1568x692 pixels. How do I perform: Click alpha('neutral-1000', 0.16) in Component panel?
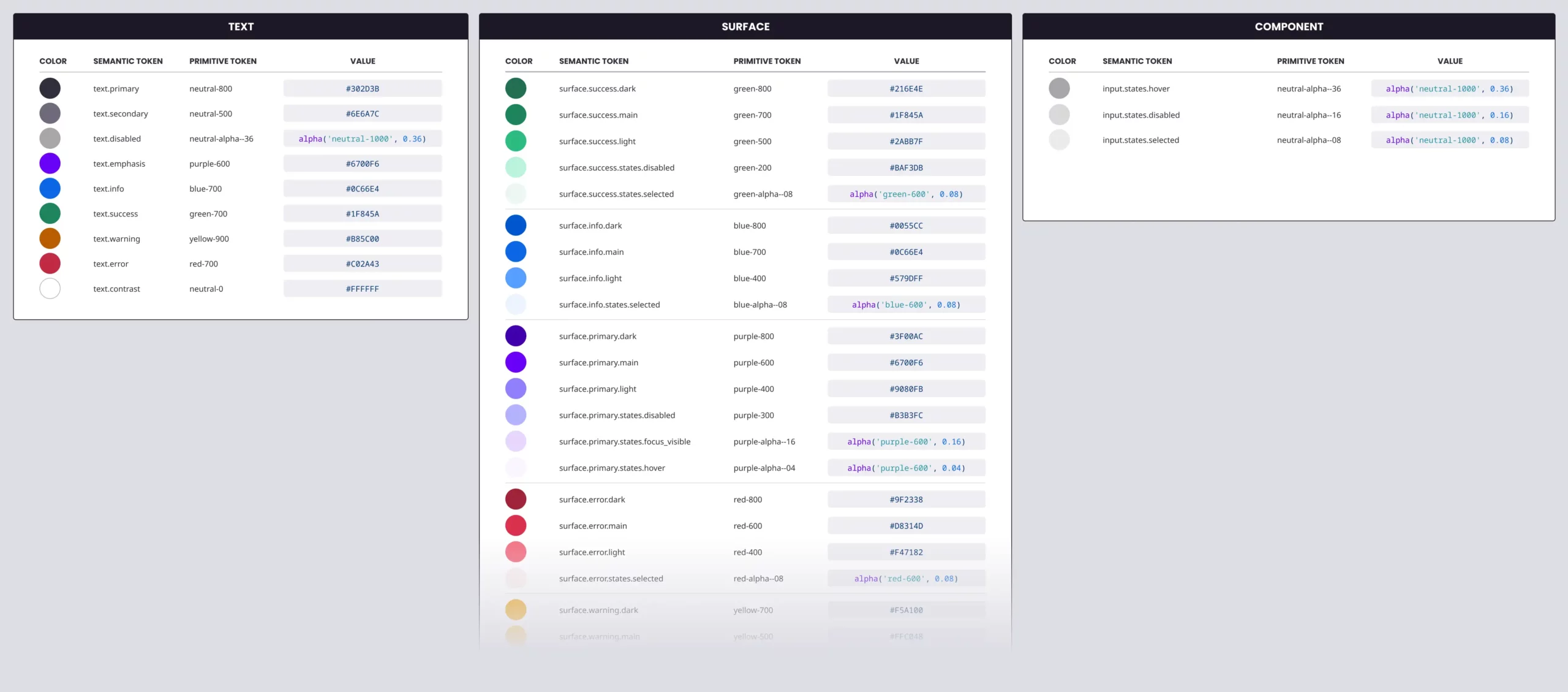coord(1450,115)
